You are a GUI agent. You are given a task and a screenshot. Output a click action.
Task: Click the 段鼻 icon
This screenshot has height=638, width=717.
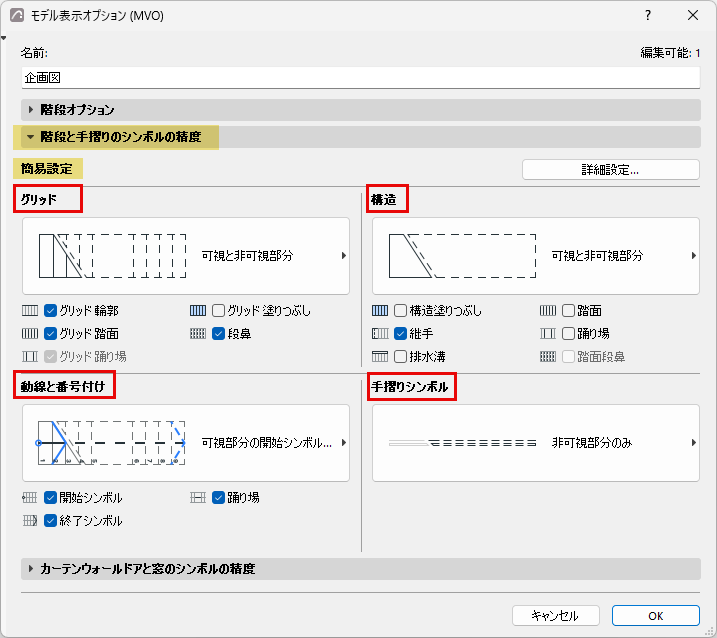tap(198, 333)
